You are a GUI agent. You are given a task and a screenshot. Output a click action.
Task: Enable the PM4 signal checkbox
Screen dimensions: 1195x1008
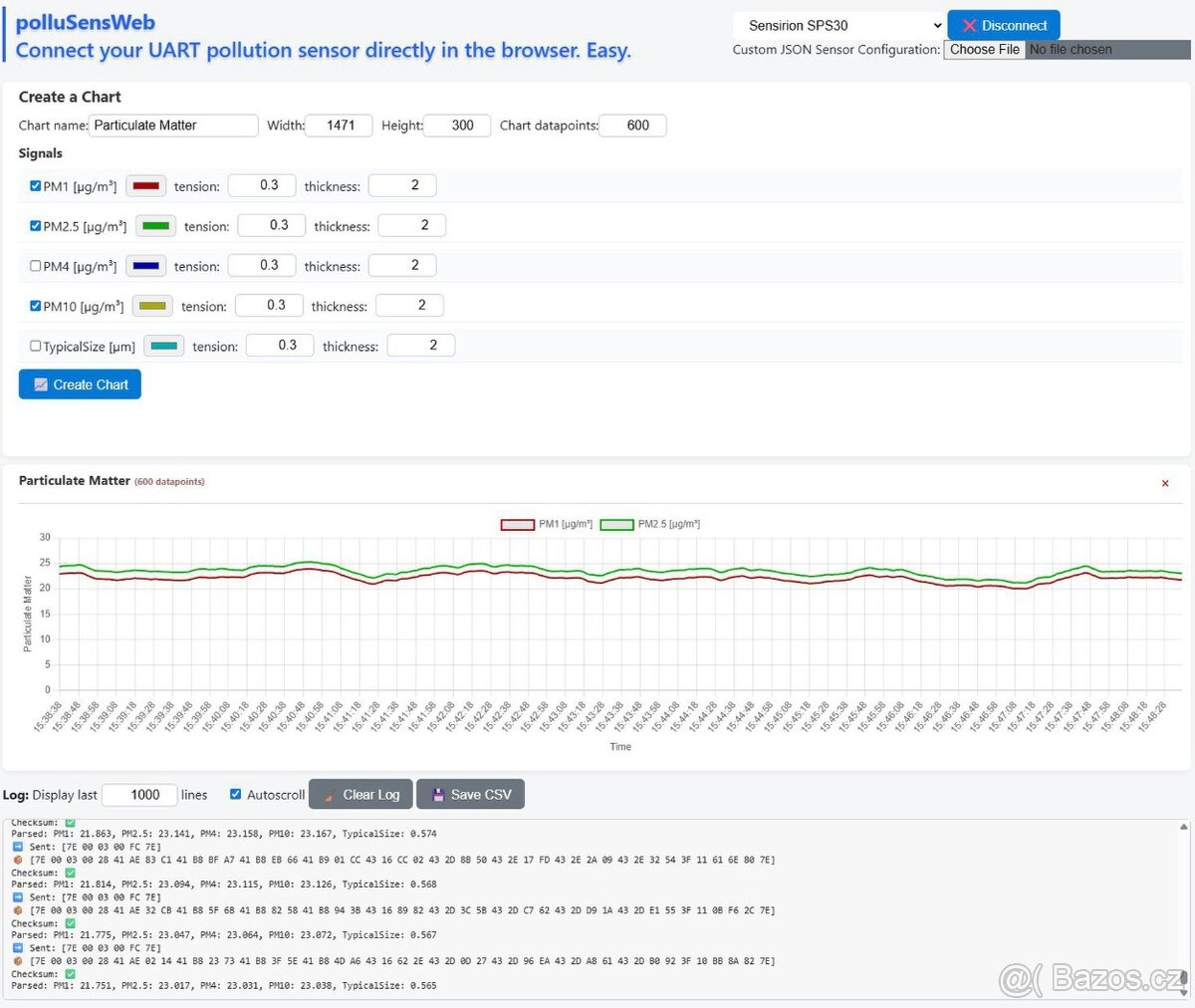[x=36, y=266]
